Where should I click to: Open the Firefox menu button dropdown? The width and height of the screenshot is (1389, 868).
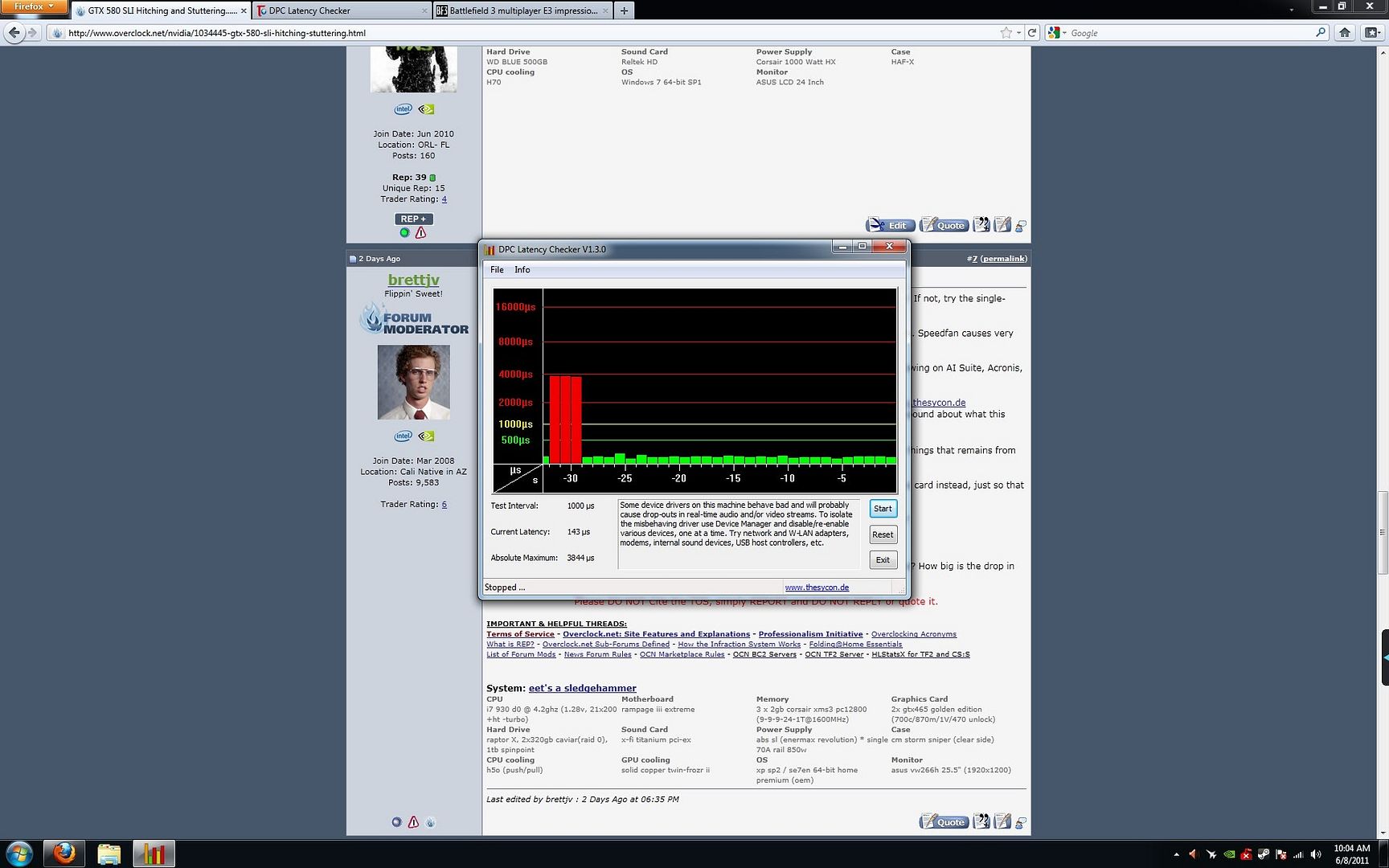[34, 7]
